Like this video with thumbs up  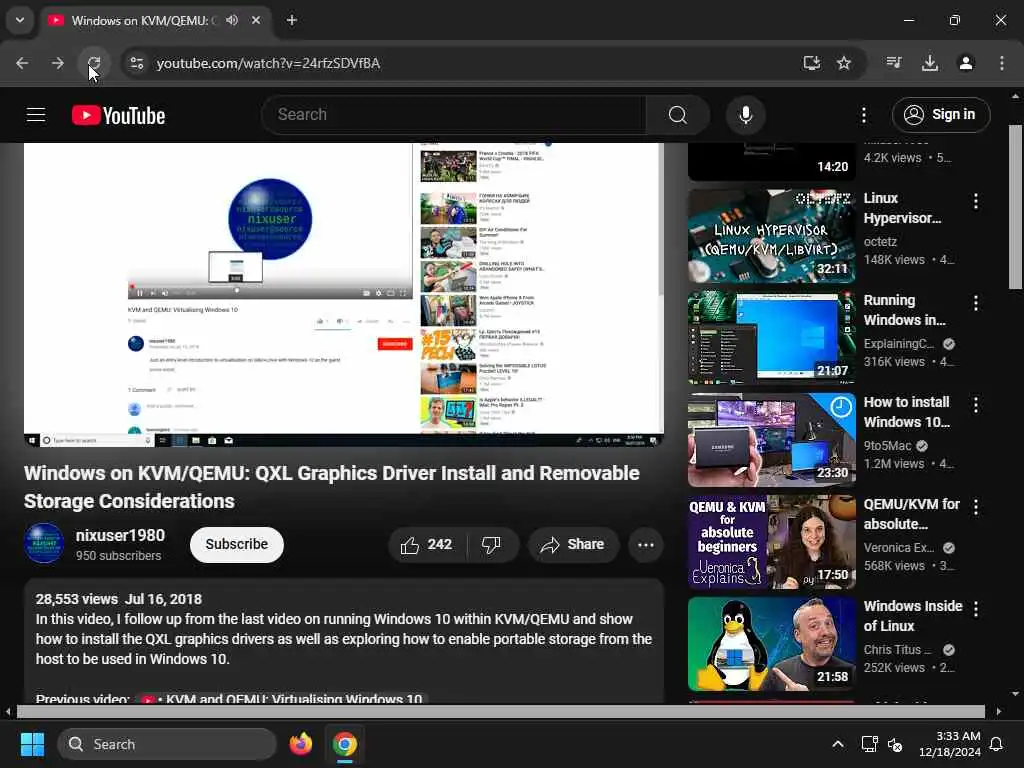click(427, 545)
